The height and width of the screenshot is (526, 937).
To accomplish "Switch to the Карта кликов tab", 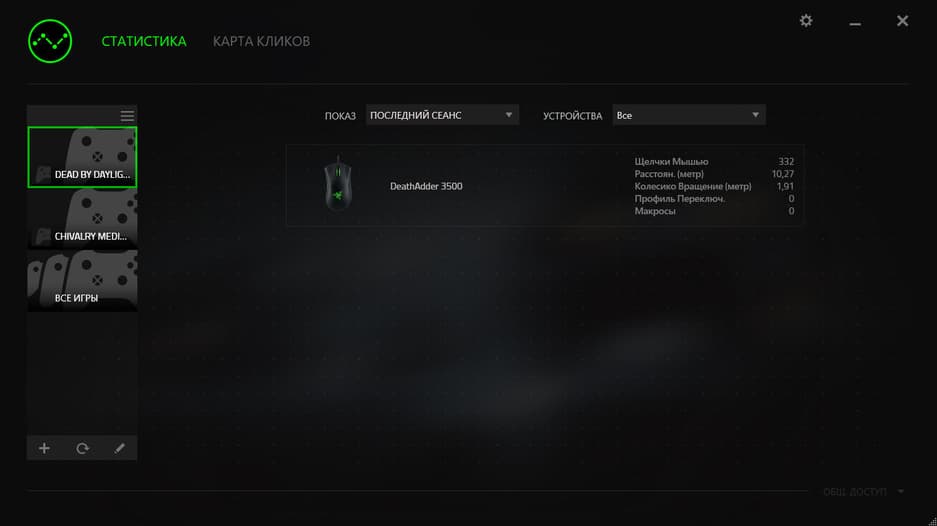I will pos(261,41).
